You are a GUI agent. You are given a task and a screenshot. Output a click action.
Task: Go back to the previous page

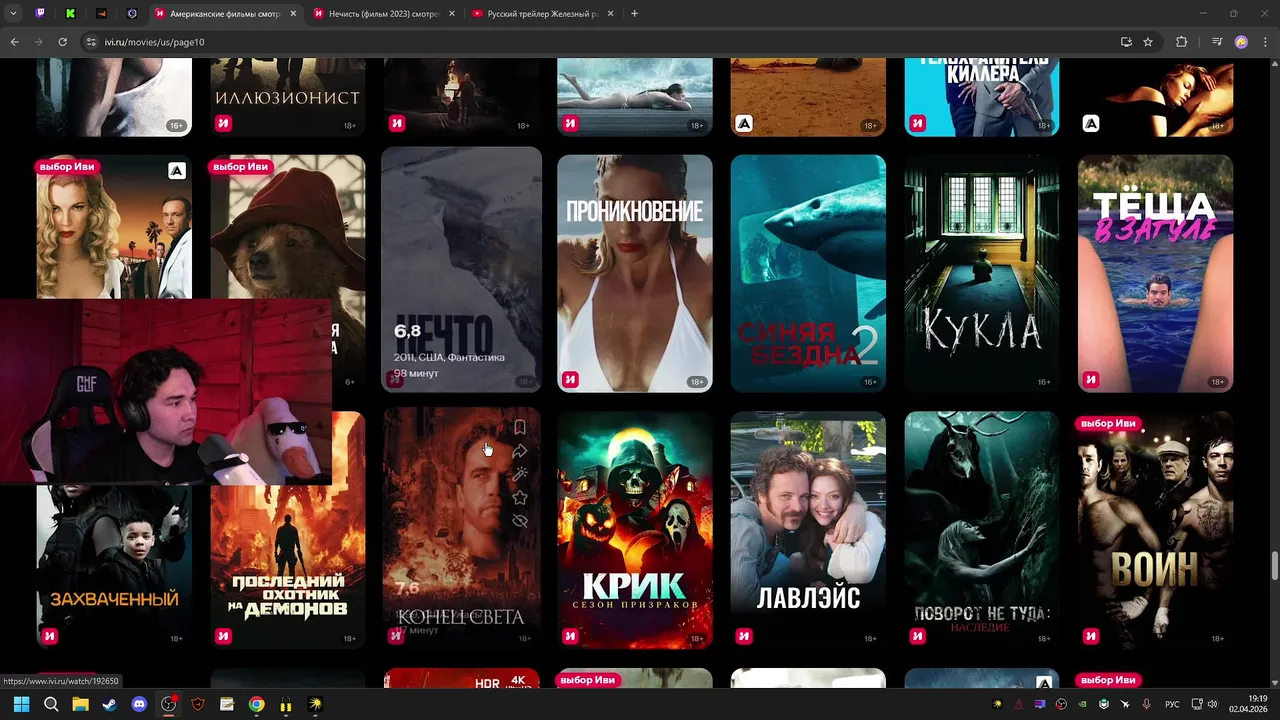[14, 42]
